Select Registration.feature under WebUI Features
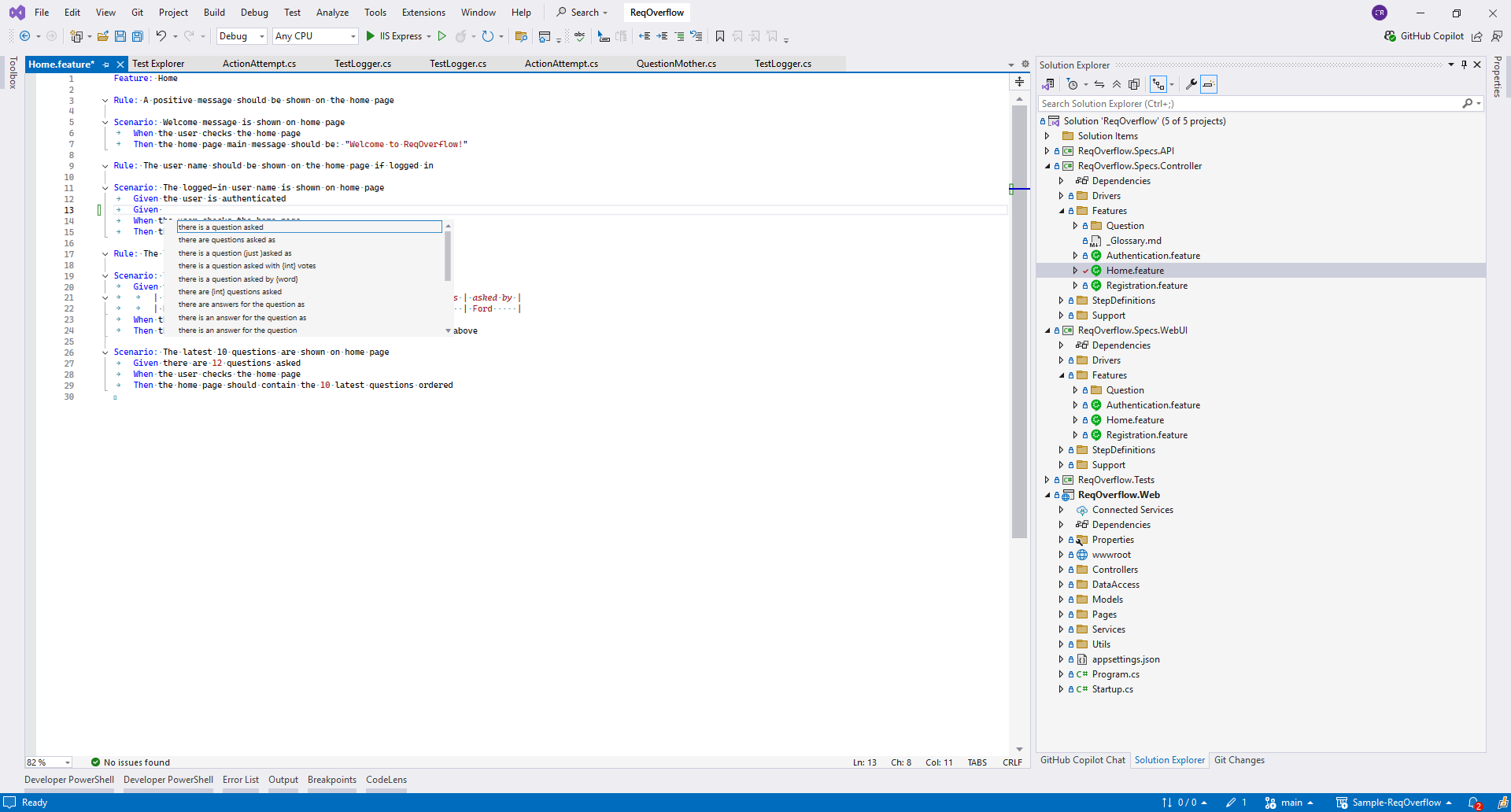The image size is (1511, 812). 1147,435
